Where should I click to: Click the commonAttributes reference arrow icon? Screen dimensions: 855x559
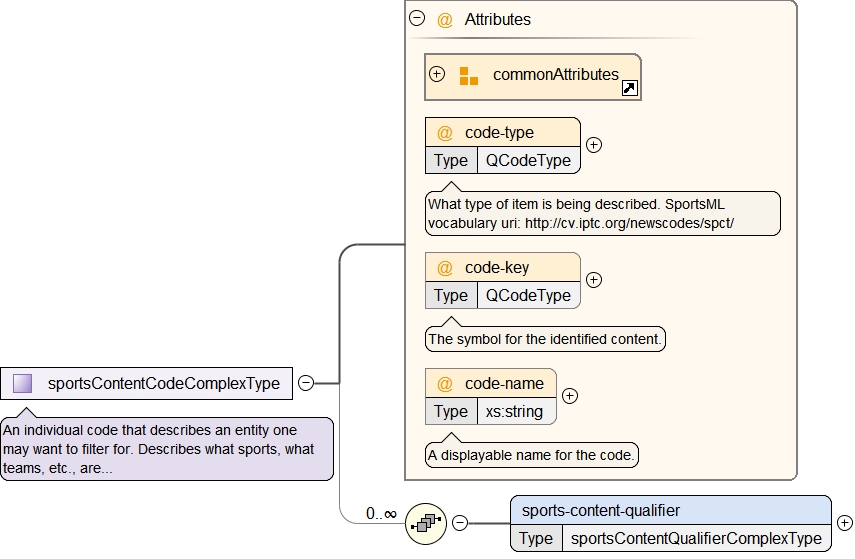click(629, 89)
